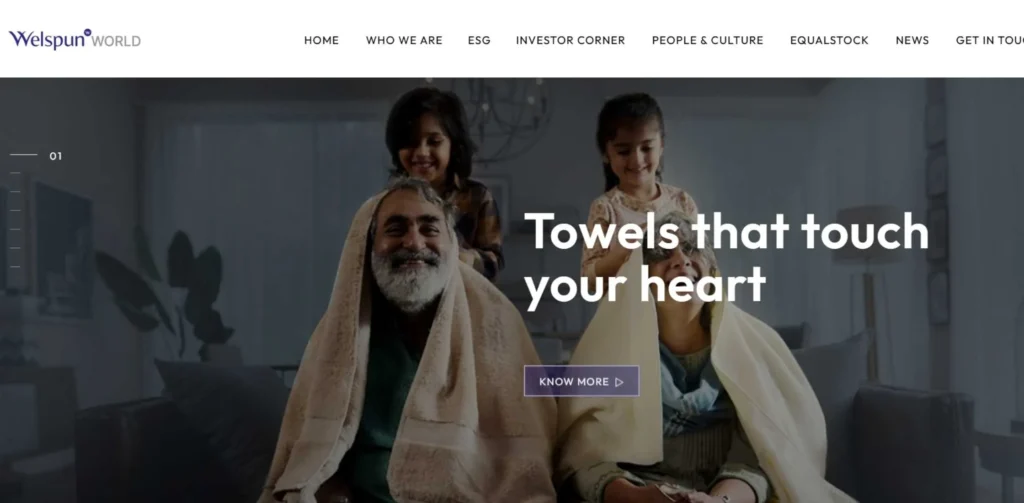
Task: Jump to the fifth slide indicator dash
Action: (x=15, y=229)
